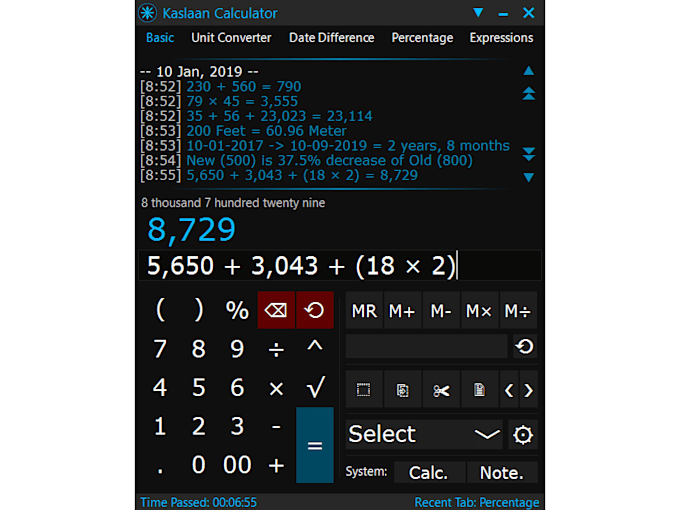Viewport: 680px width, 510px height.
Task: Open the title bar dropdown triangle menu
Action: click(478, 13)
